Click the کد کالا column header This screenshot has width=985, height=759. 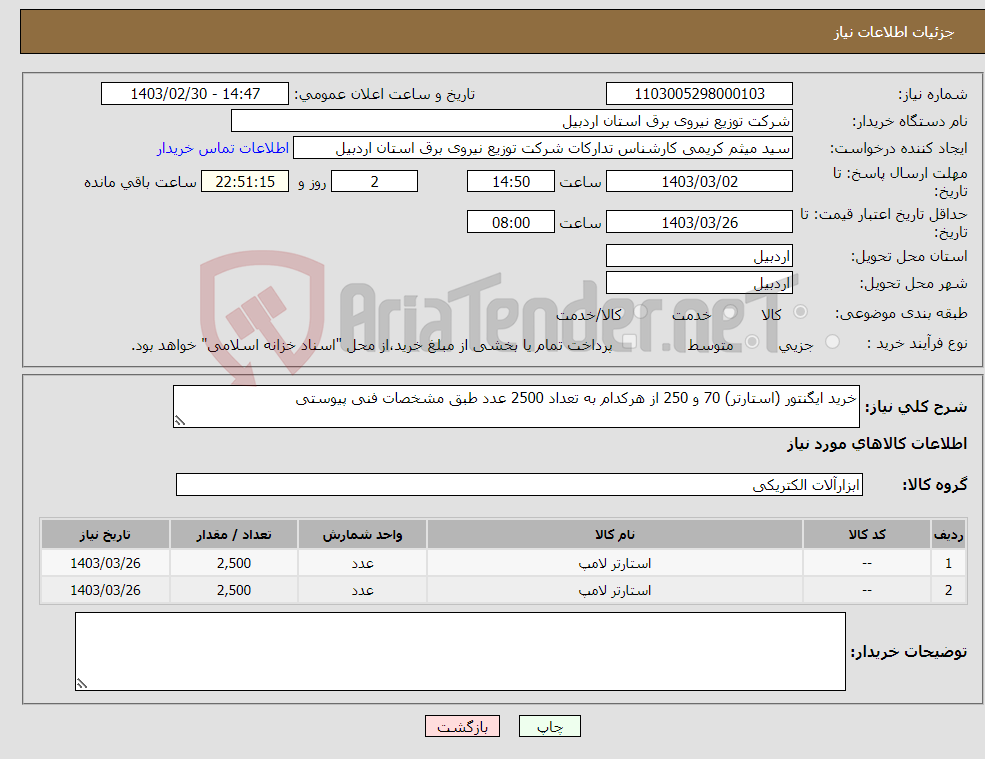[x=867, y=535]
